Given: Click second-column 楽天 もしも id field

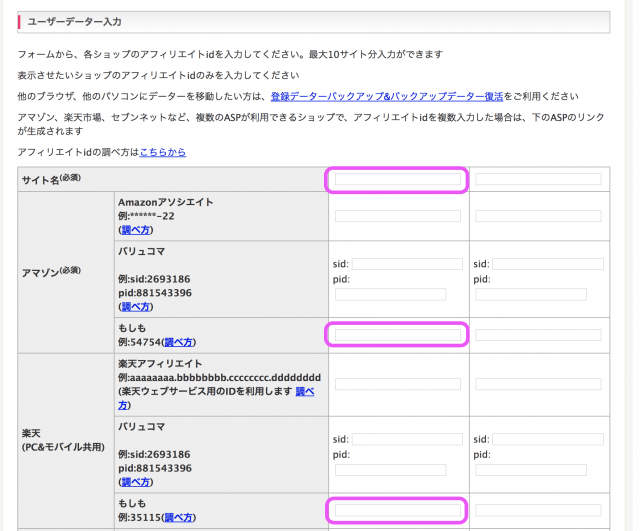Looking at the screenshot, I should 538,510.
